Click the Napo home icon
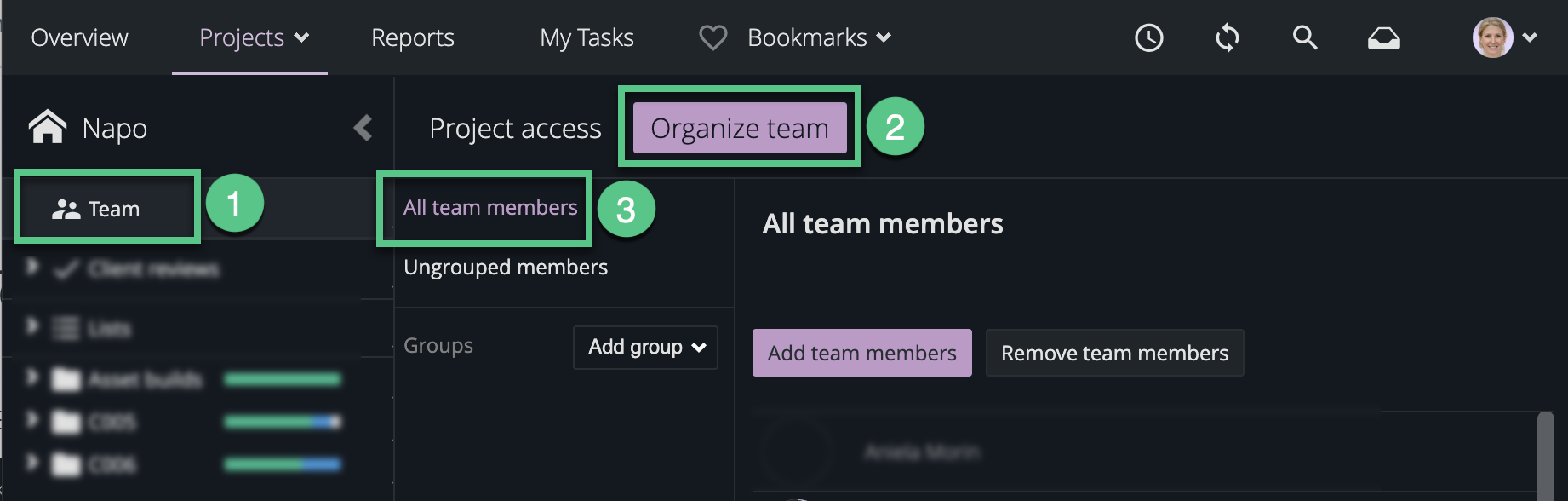1568x501 pixels. pos(48,128)
